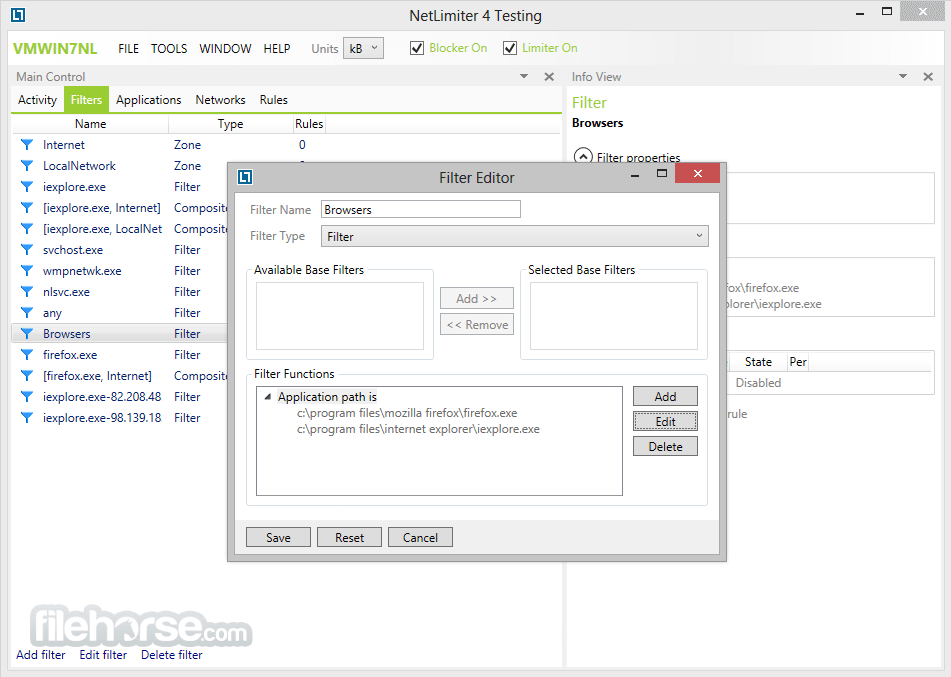Click the funnel icon beside any

tap(27, 312)
